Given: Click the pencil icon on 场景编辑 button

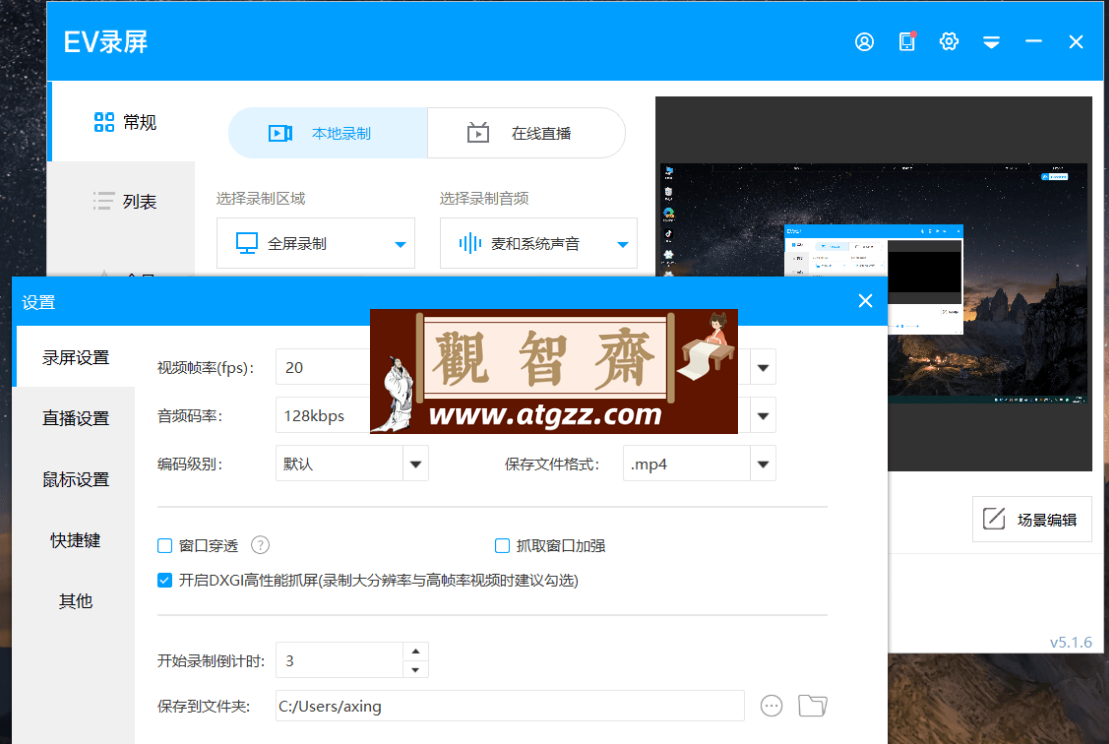Looking at the screenshot, I should pyautogui.click(x=994, y=519).
